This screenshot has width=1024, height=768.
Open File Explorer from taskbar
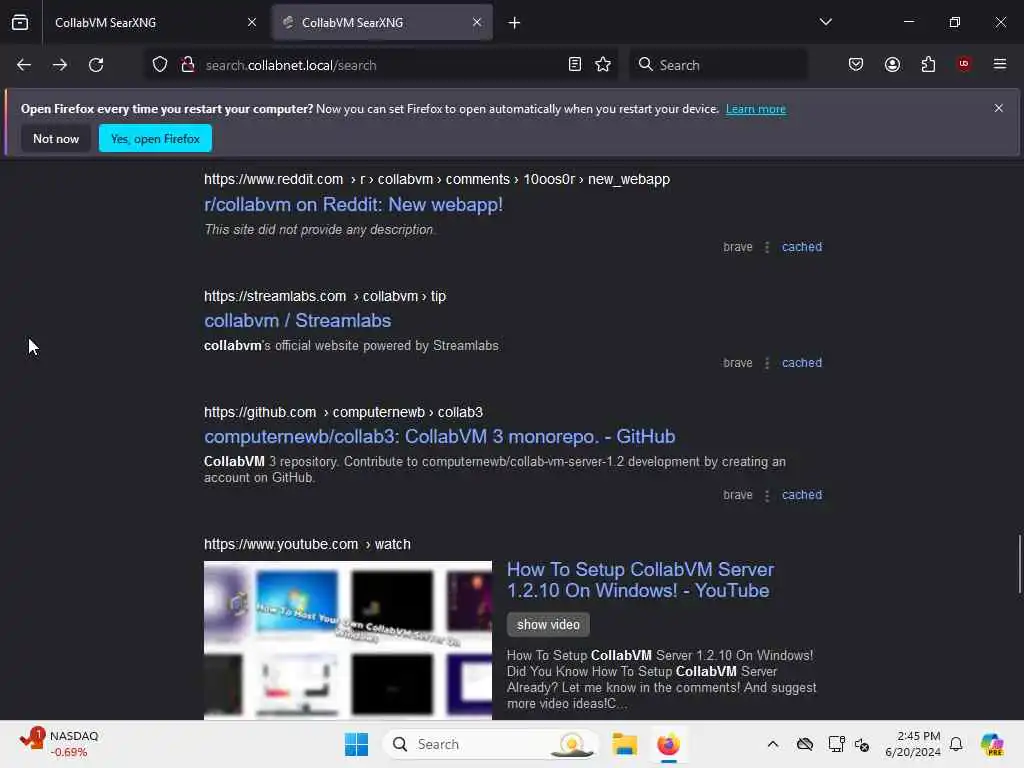(x=624, y=744)
